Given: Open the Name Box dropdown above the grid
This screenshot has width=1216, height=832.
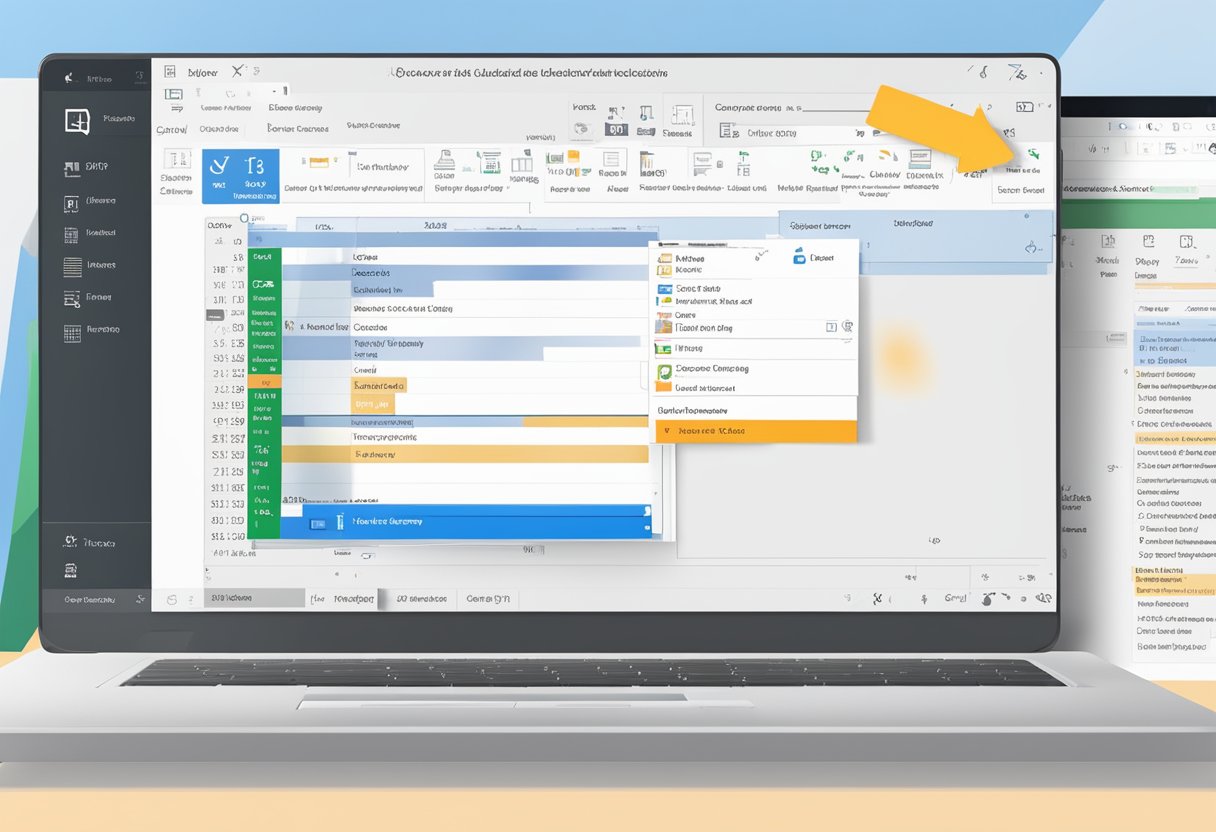Looking at the screenshot, I should pos(222,224).
